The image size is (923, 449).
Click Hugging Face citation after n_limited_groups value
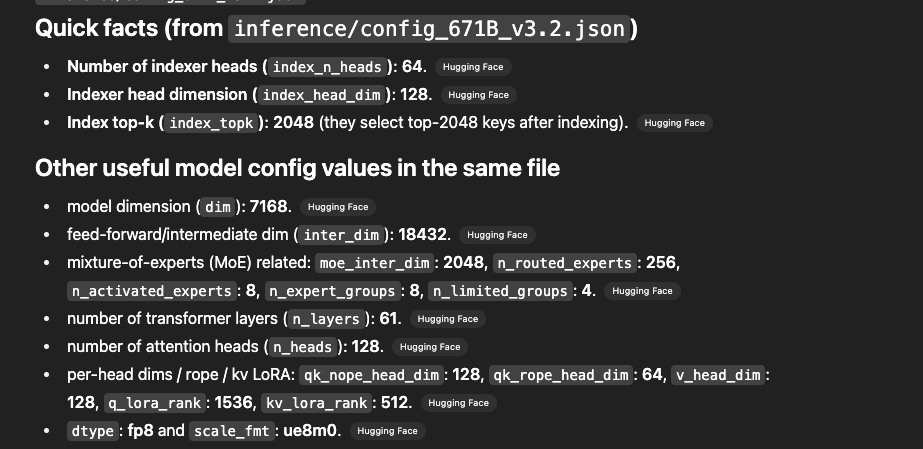pos(642,291)
